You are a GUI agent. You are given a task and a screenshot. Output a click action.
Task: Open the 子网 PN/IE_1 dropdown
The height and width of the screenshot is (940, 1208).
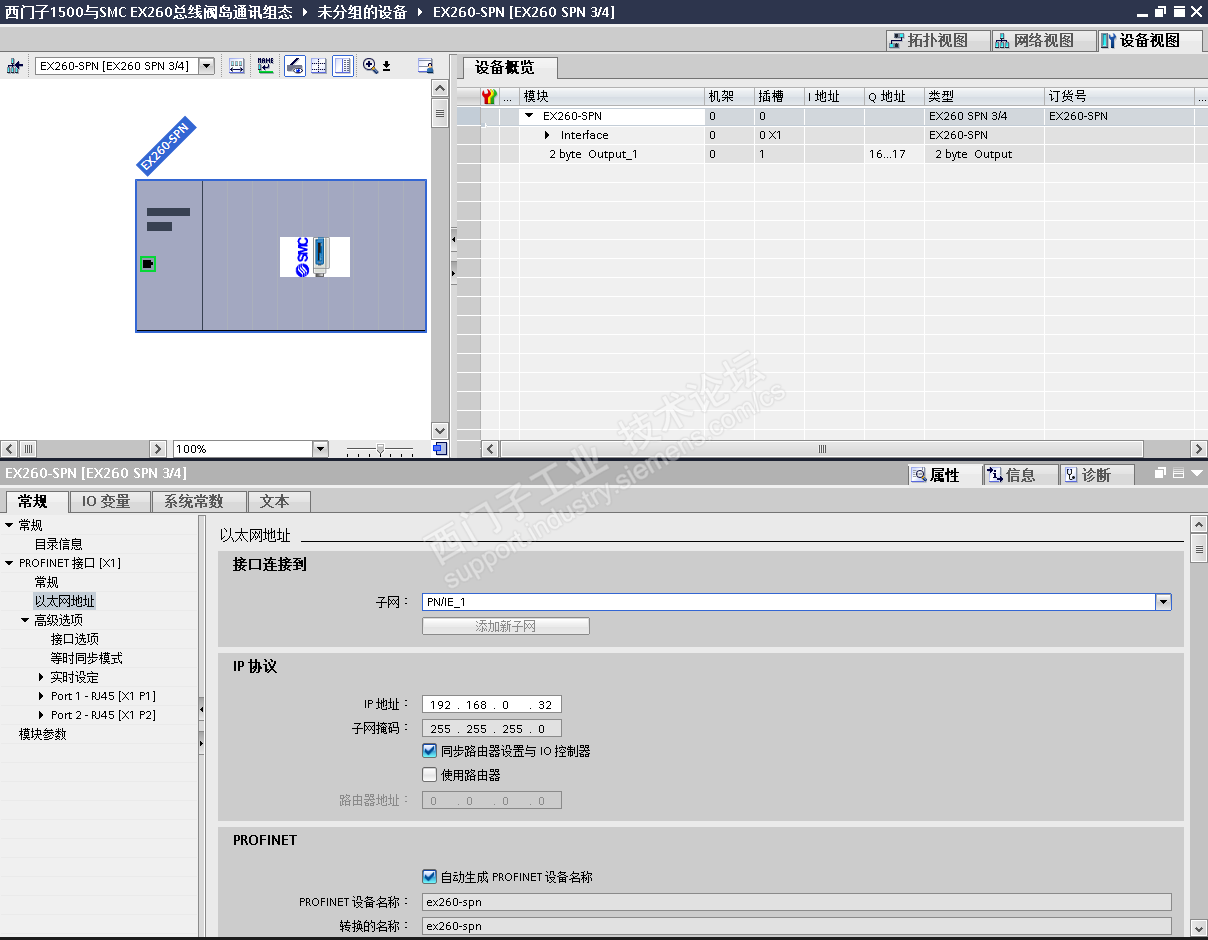[x=1163, y=602]
